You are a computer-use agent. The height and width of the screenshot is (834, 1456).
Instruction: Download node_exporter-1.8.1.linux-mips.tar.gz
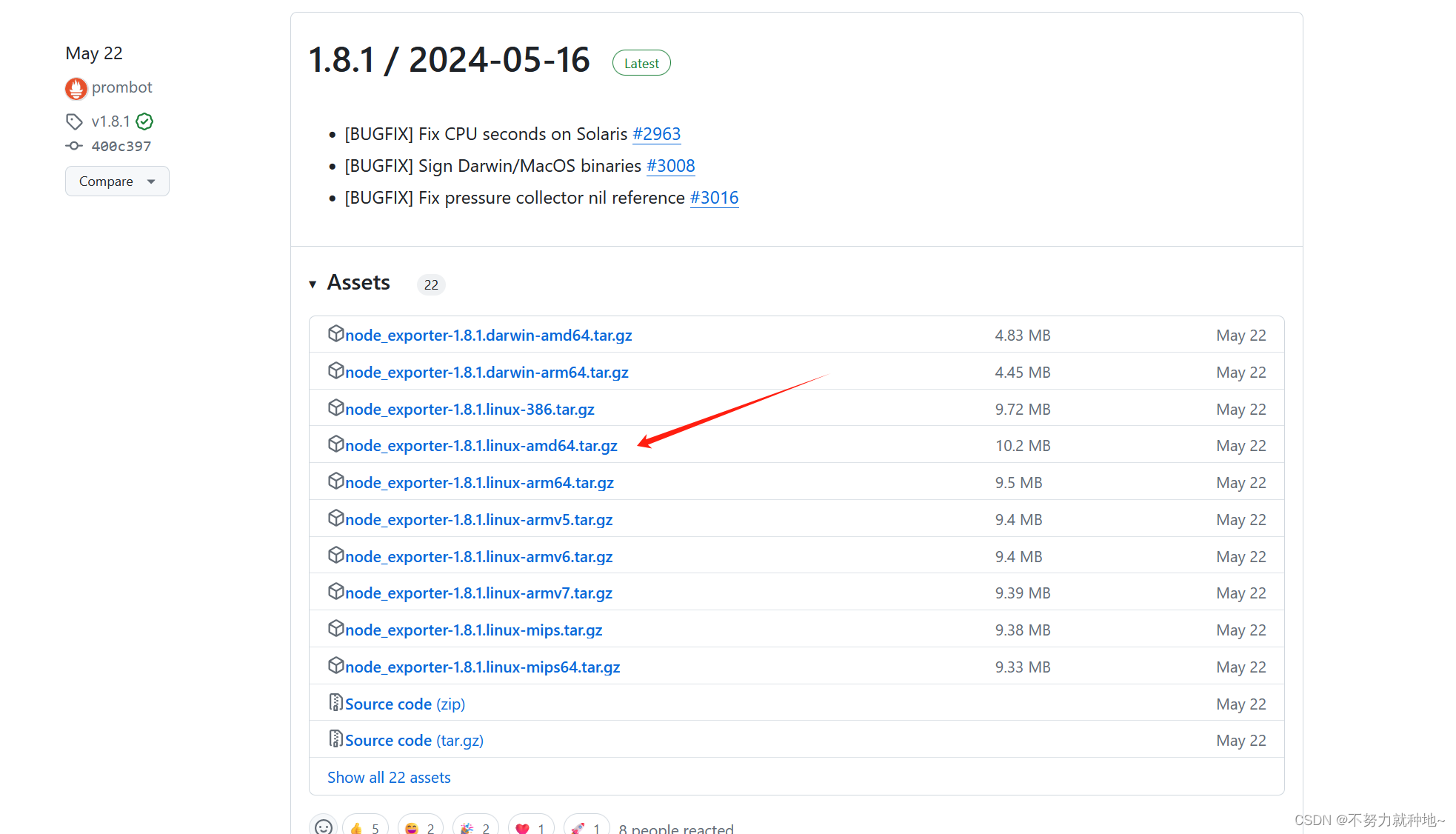[x=474, y=630]
